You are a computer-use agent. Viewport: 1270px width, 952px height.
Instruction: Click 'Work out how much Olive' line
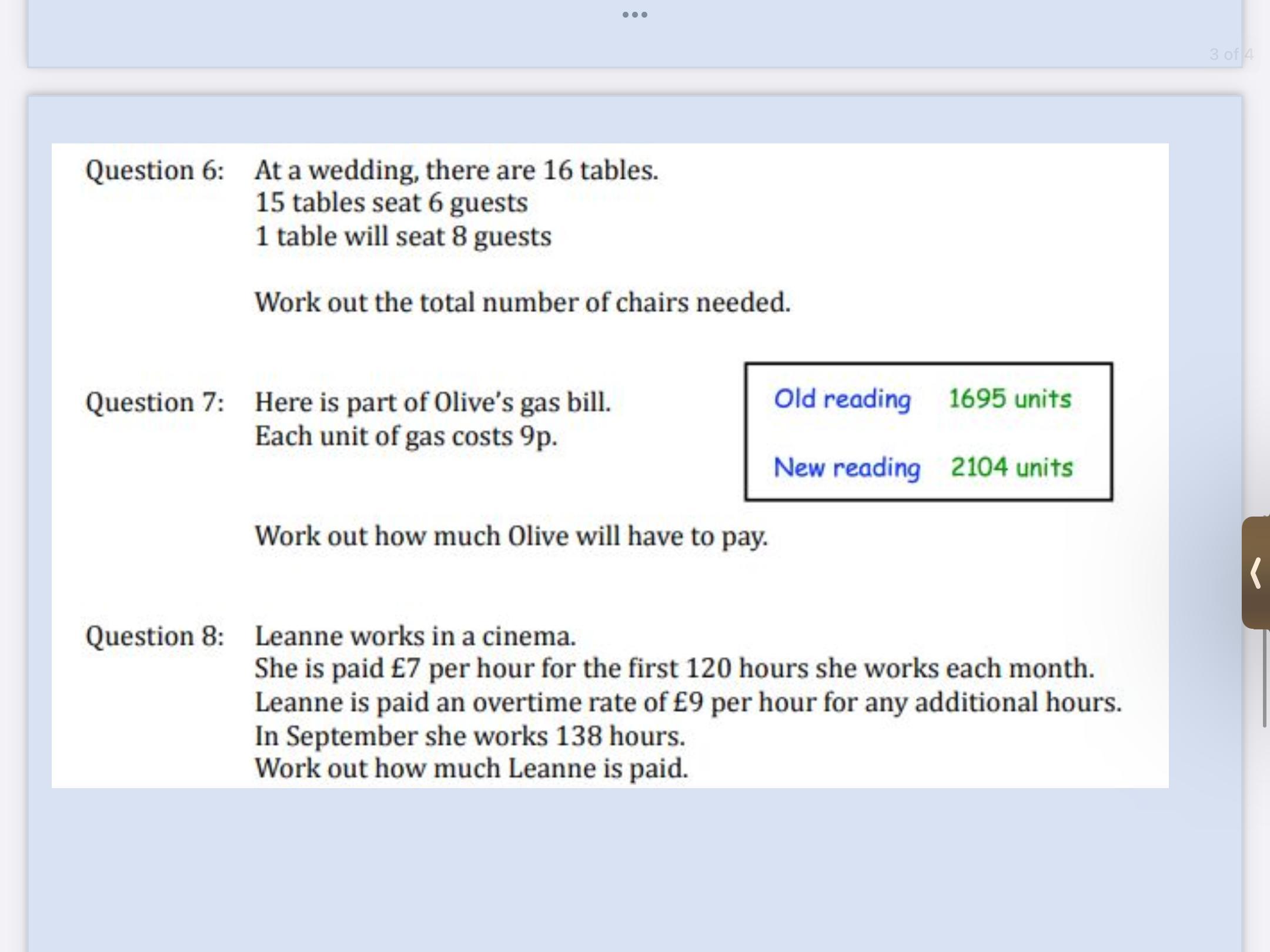(x=511, y=536)
